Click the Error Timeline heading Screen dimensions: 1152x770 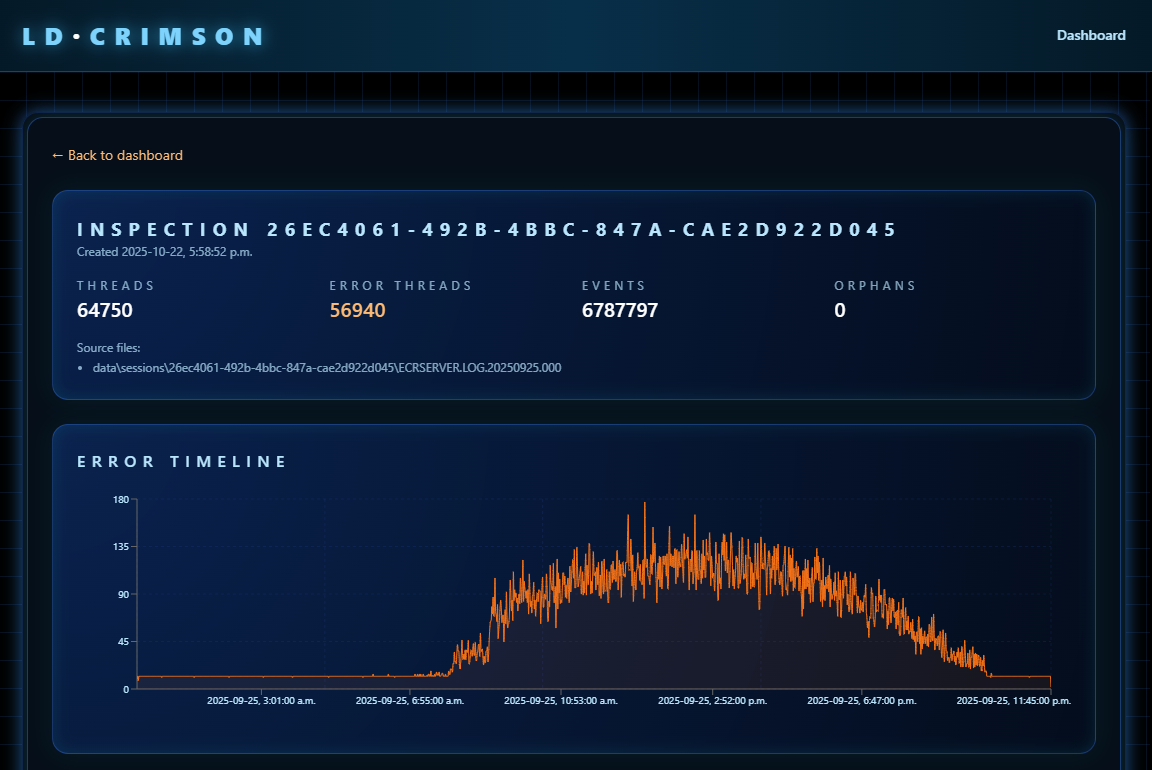pos(182,462)
